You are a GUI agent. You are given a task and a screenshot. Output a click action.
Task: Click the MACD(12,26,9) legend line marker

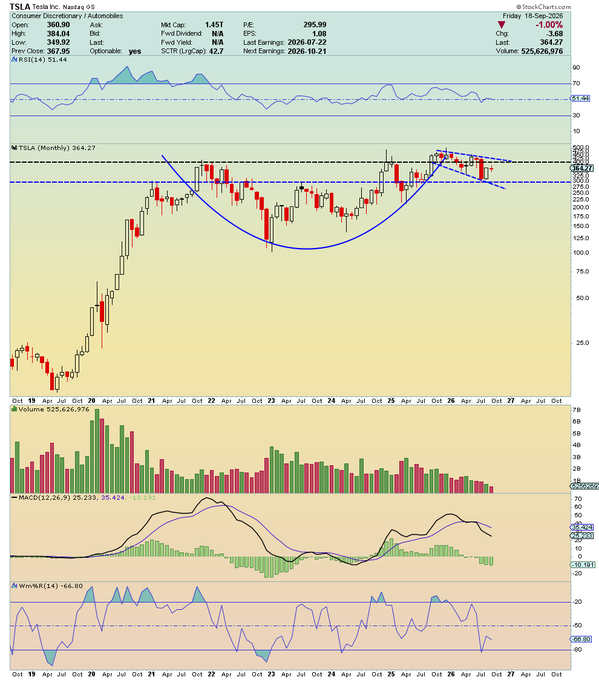point(14,497)
